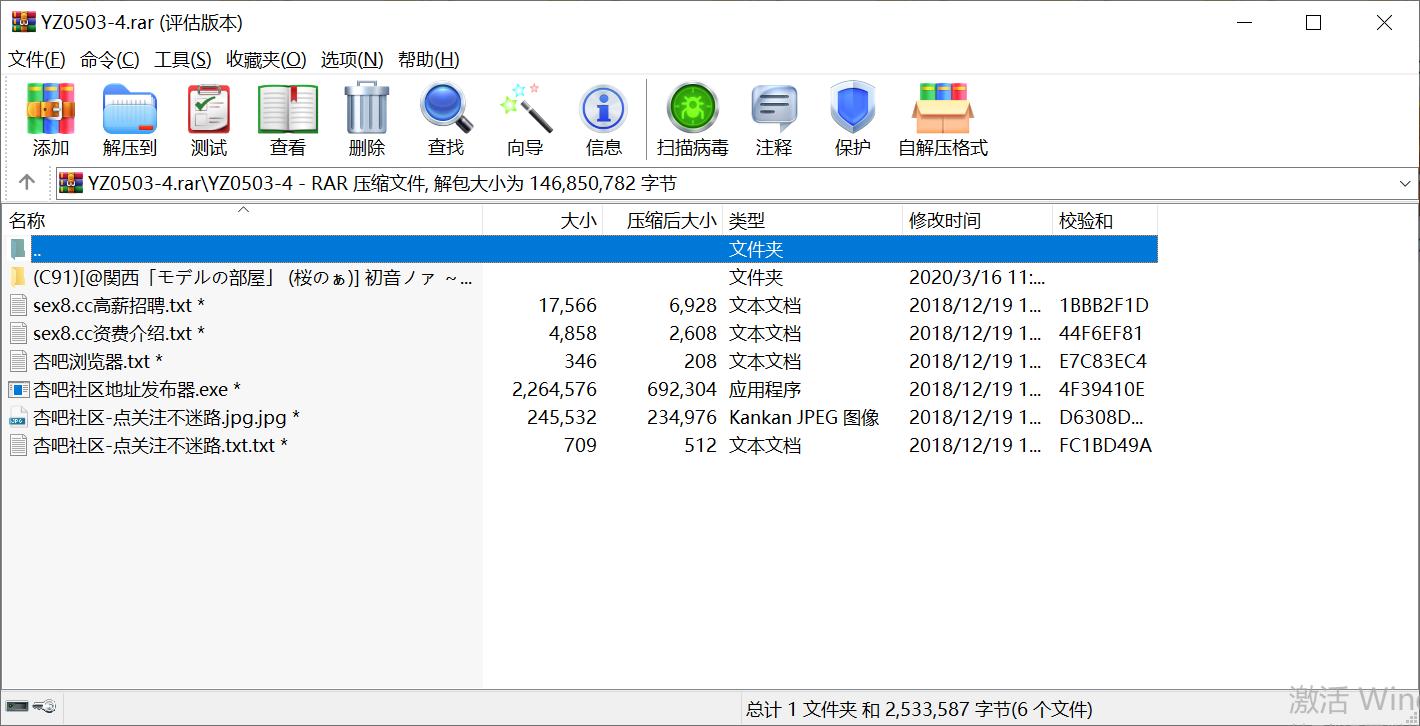This screenshot has width=1420, height=726.
Task: Run the 测试 (Test) archive tool
Action: [209, 120]
